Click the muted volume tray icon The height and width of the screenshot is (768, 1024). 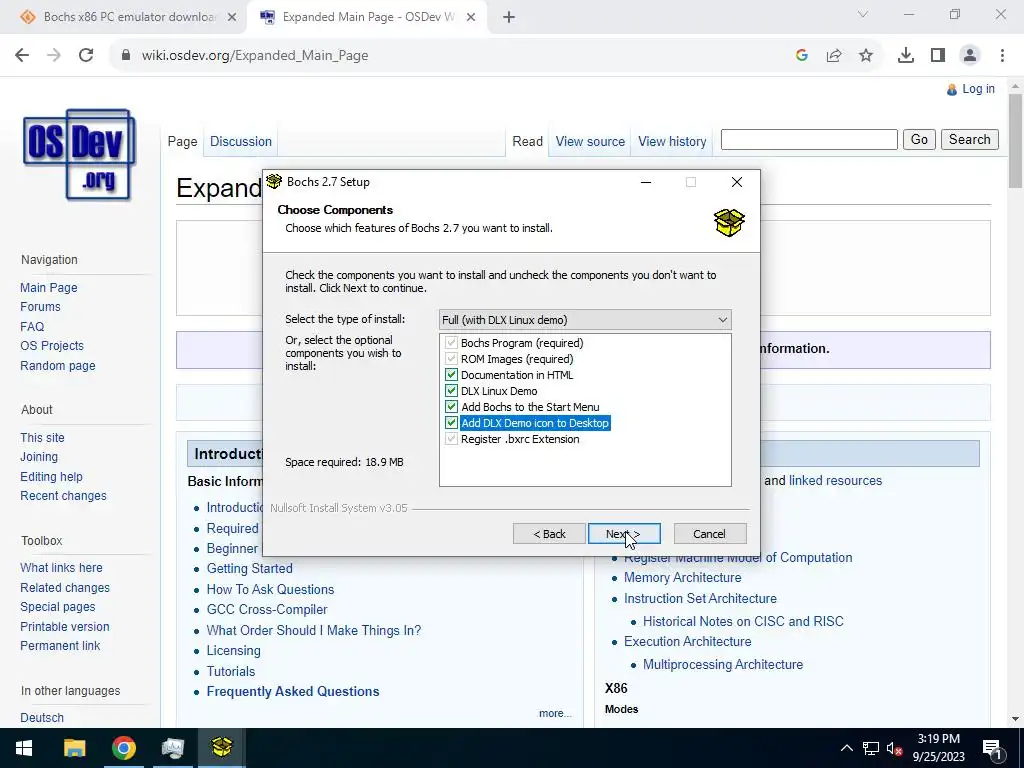894,748
